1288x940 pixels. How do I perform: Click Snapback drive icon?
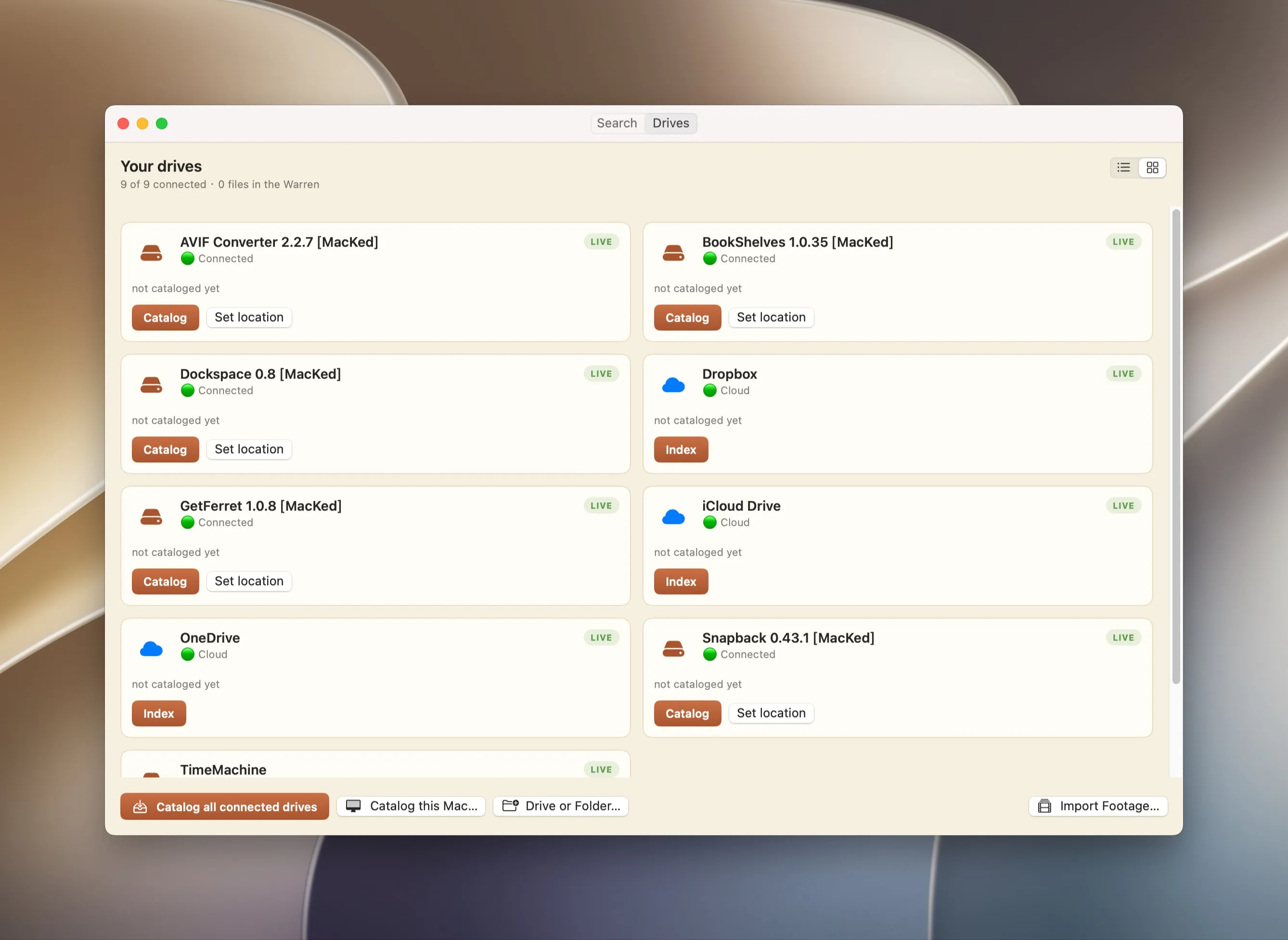(673, 648)
